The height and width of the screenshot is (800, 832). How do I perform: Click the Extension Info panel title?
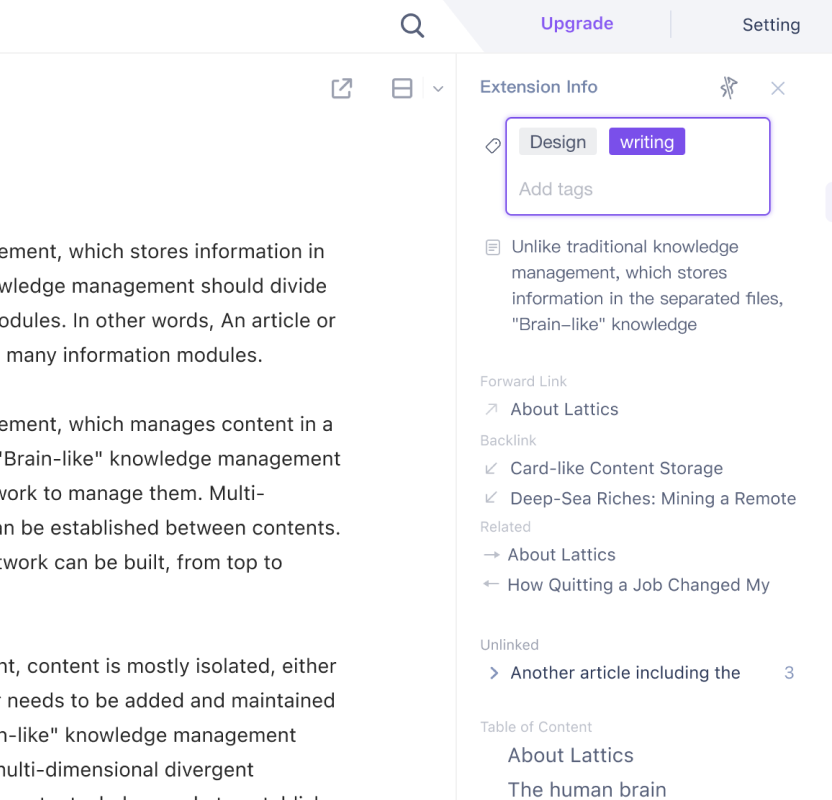point(539,86)
